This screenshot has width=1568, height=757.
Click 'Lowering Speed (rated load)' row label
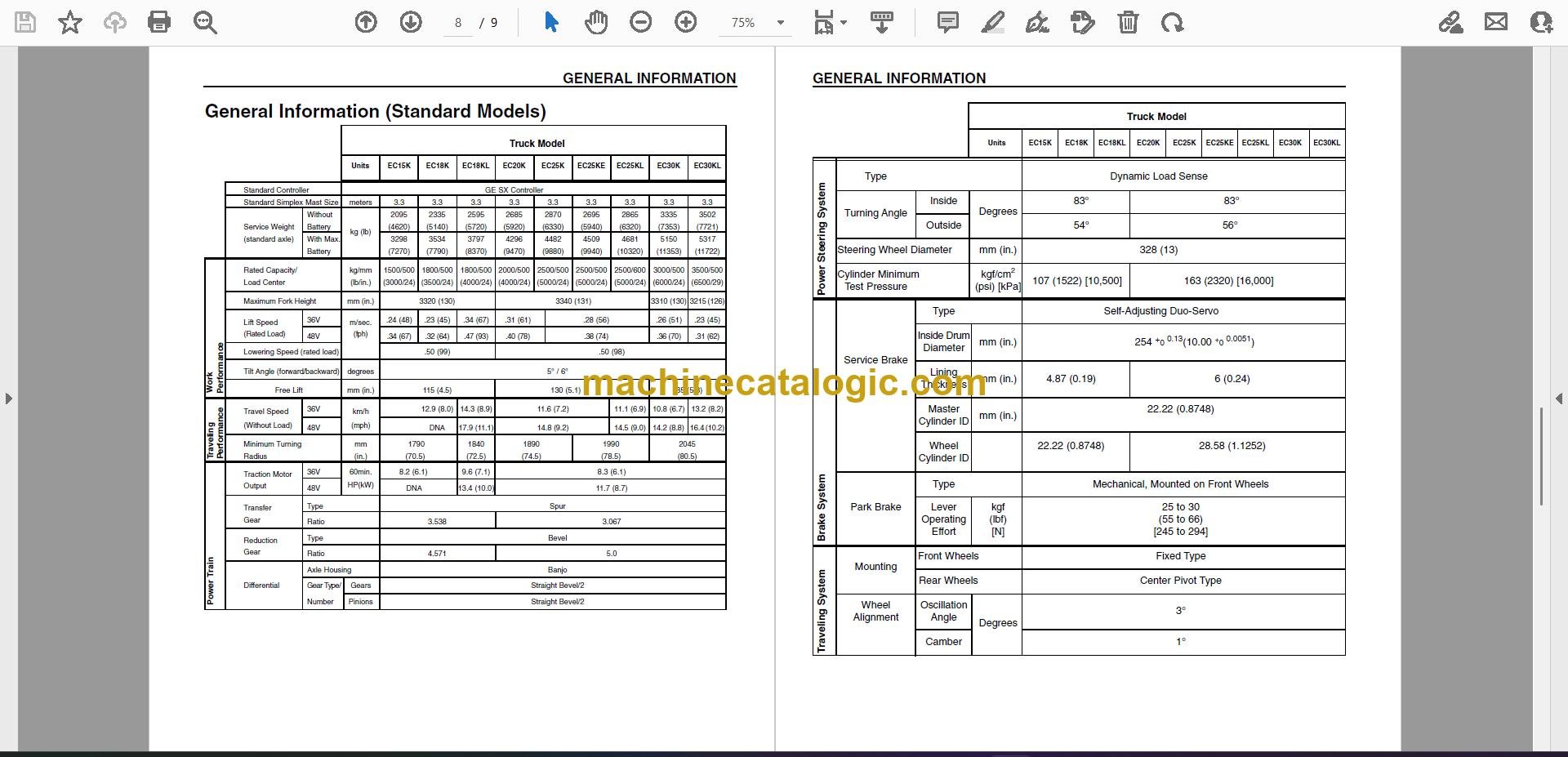(x=291, y=352)
